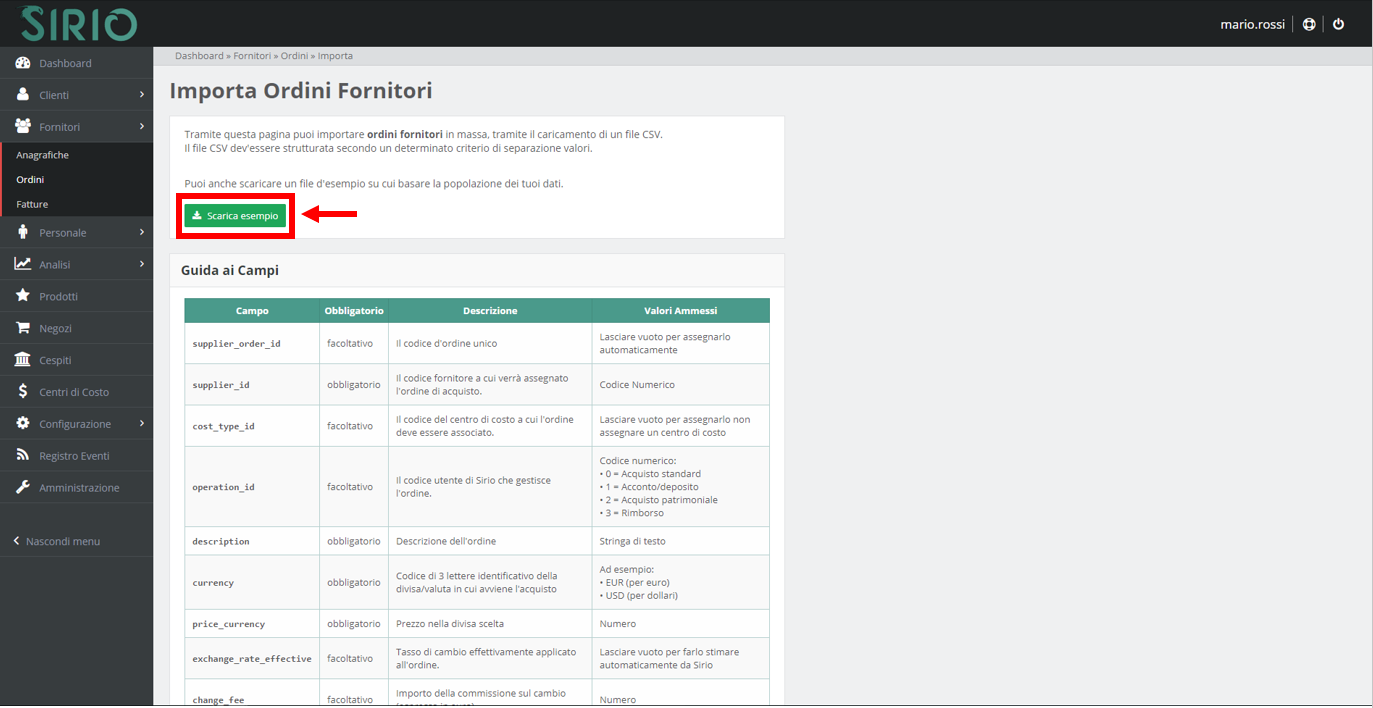
Task: Expand the Configurazione menu chevron
Action: (142, 424)
